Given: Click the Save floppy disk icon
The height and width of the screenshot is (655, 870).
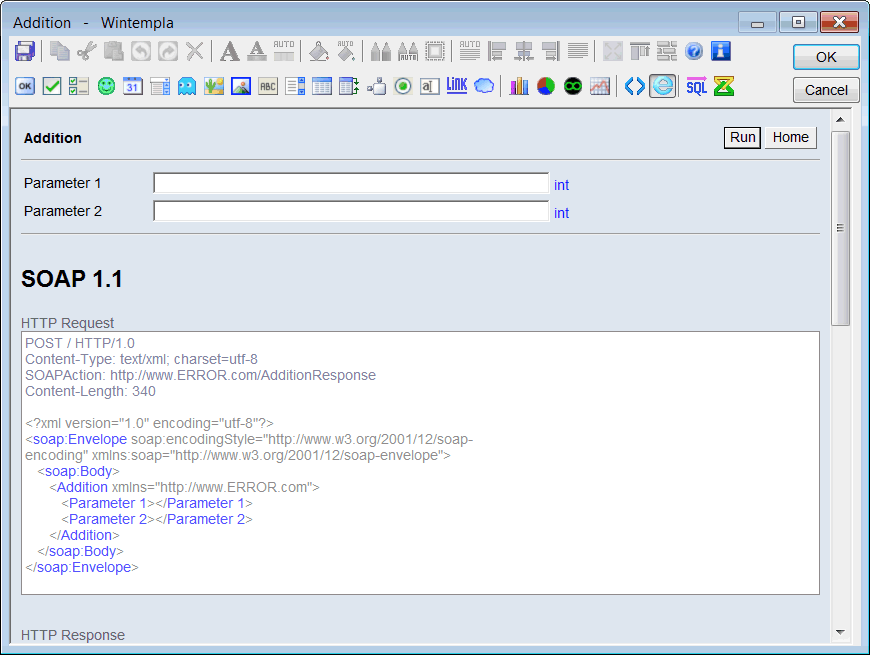Looking at the screenshot, I should coord(25,52).
